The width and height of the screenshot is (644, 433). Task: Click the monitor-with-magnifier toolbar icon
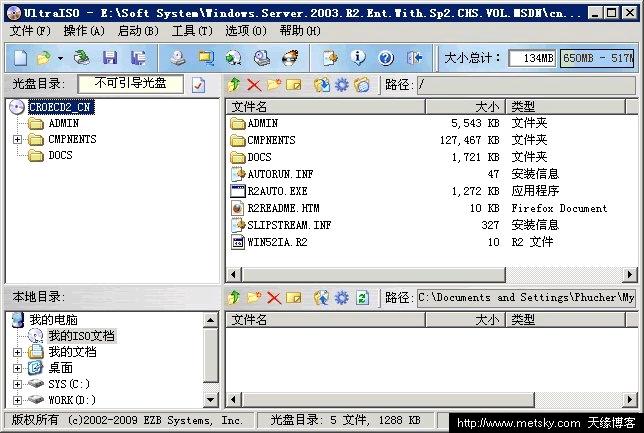pyautogui.click(x=206, y=58)
